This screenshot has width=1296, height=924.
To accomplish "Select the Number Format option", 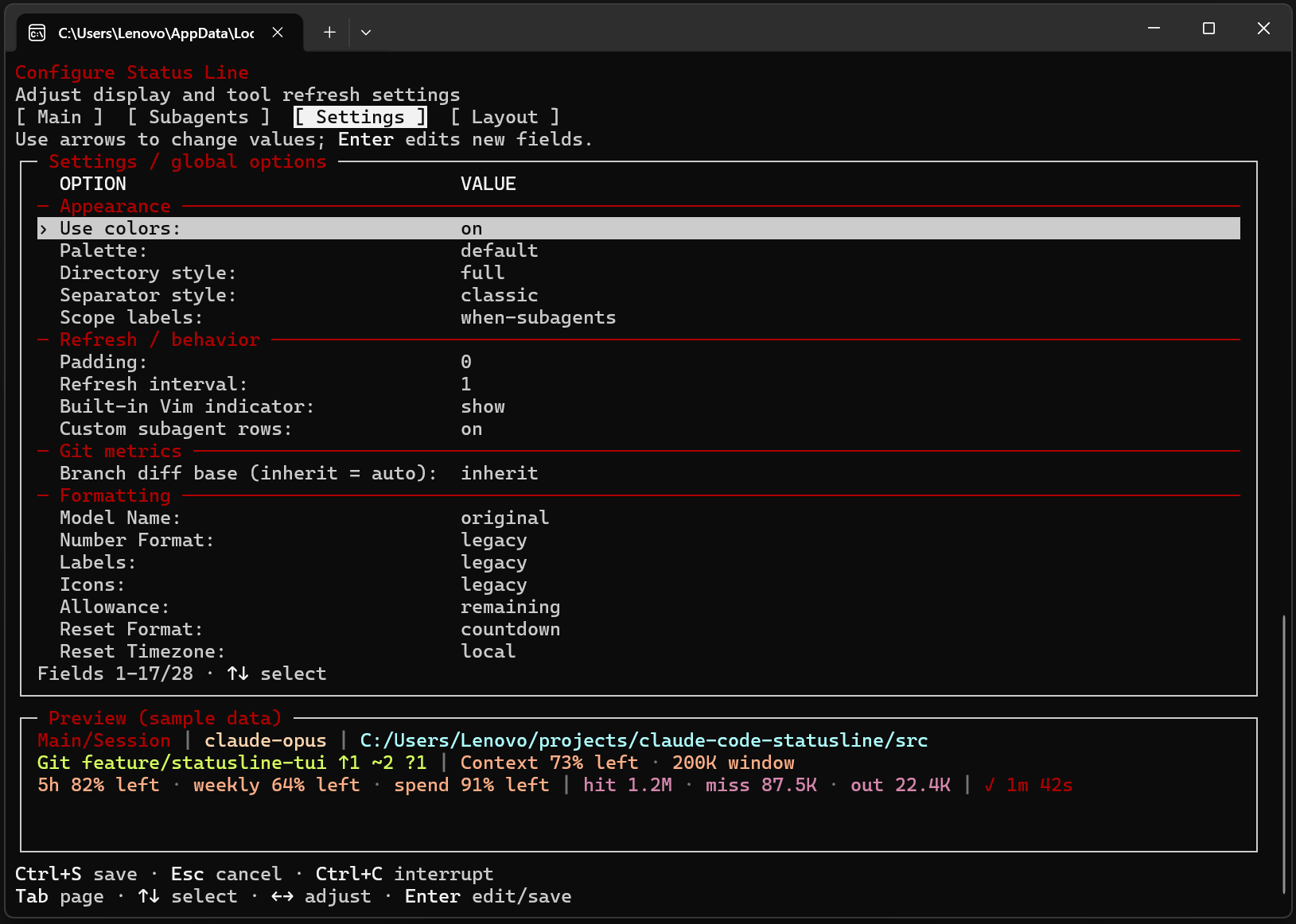I will pos(137,540).
